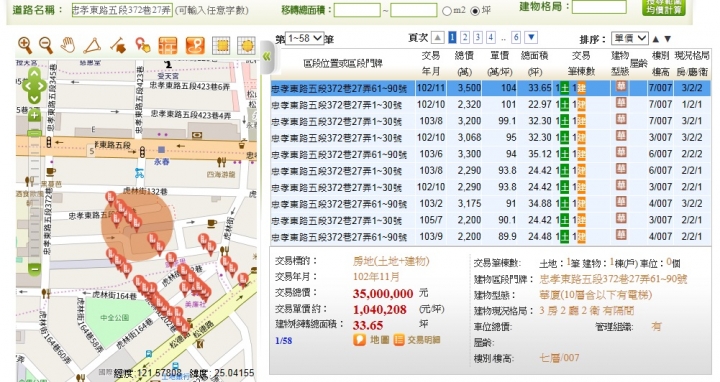
Task: Focus the maximum transfer area field
Action: 413,10
